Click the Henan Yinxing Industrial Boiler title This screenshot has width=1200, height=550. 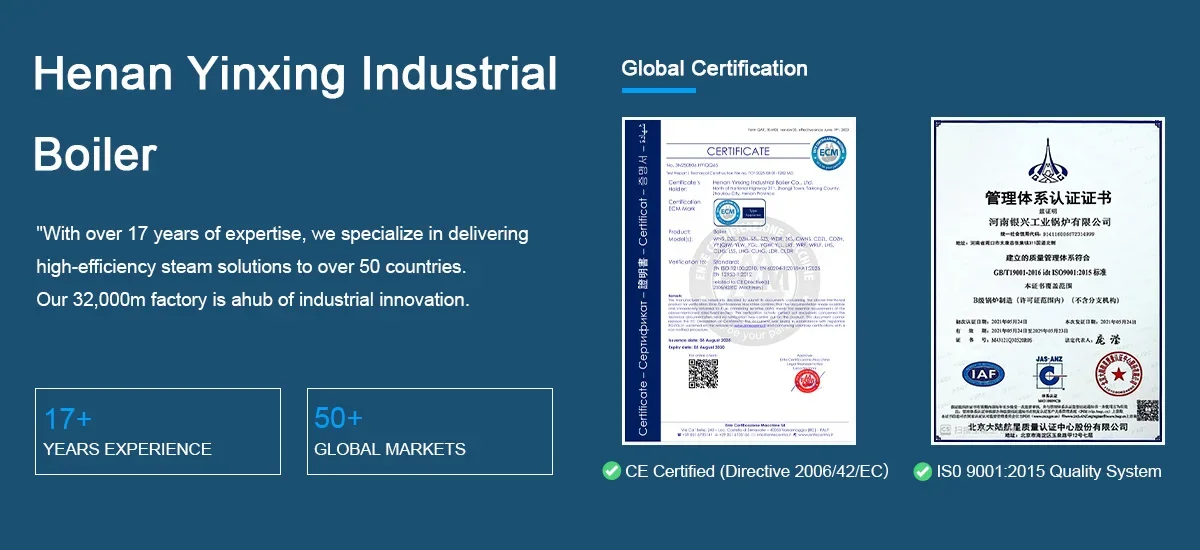295,114
